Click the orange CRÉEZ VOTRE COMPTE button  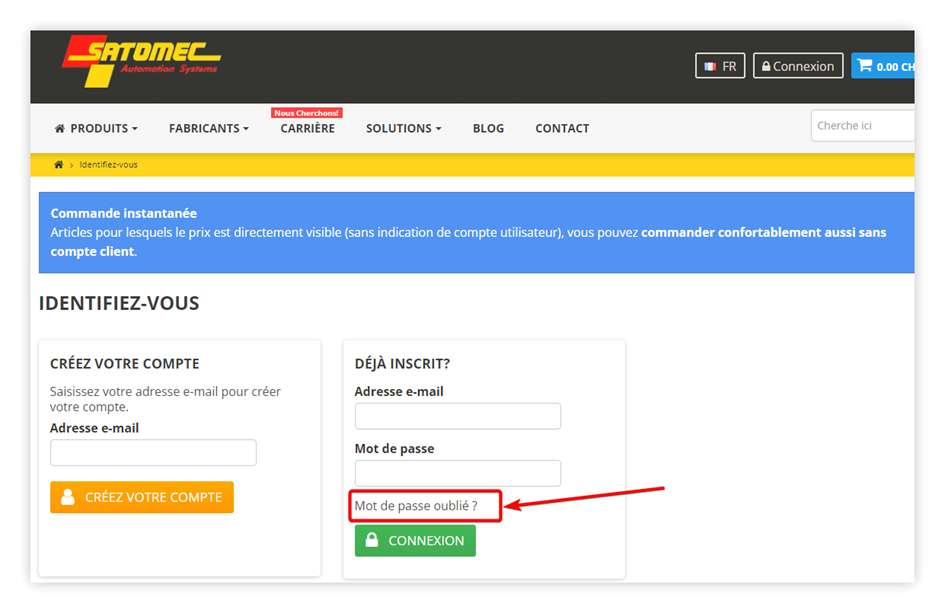point(142,497)
